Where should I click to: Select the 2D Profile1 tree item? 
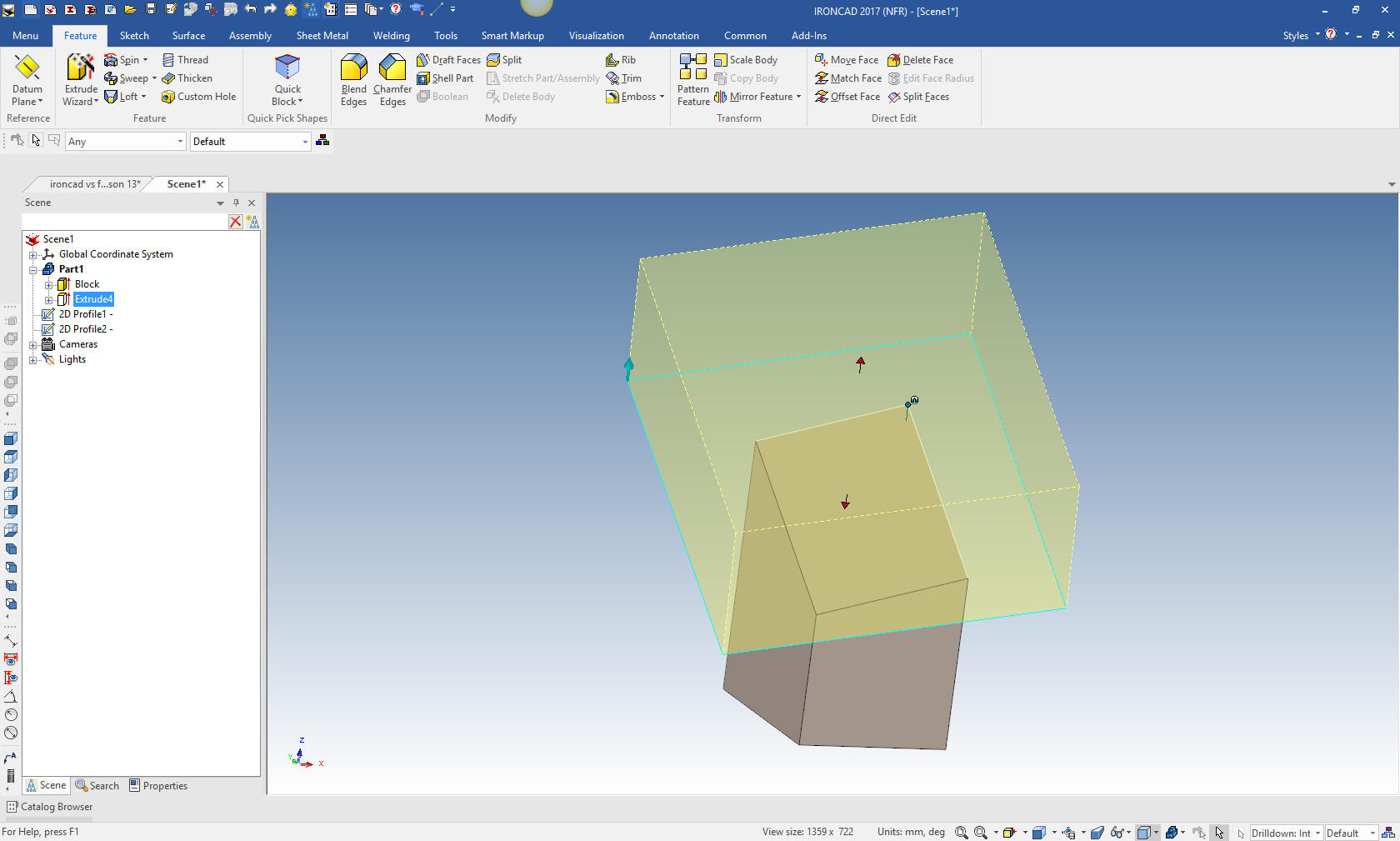click(77, 314)
